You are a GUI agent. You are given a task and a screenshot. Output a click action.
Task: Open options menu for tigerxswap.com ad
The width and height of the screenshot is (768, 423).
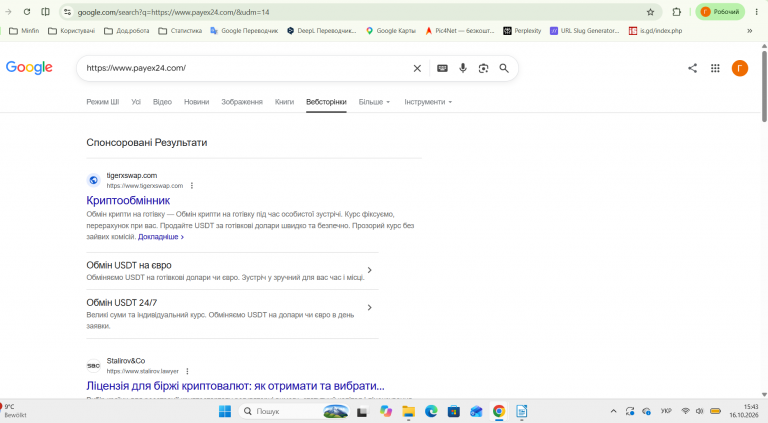(x=192, y=186)
